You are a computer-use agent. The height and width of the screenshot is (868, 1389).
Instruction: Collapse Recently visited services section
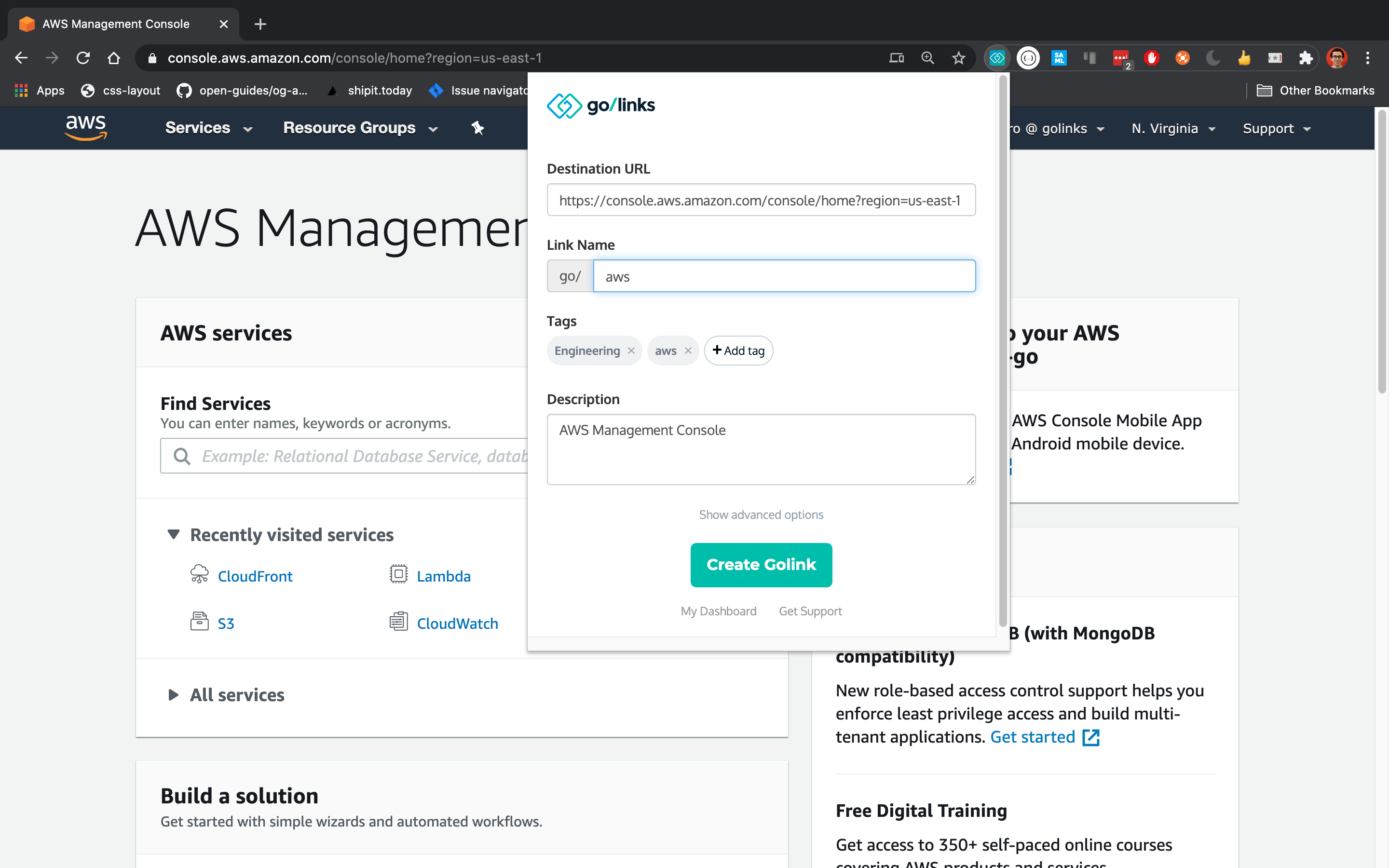coord(173,534)
